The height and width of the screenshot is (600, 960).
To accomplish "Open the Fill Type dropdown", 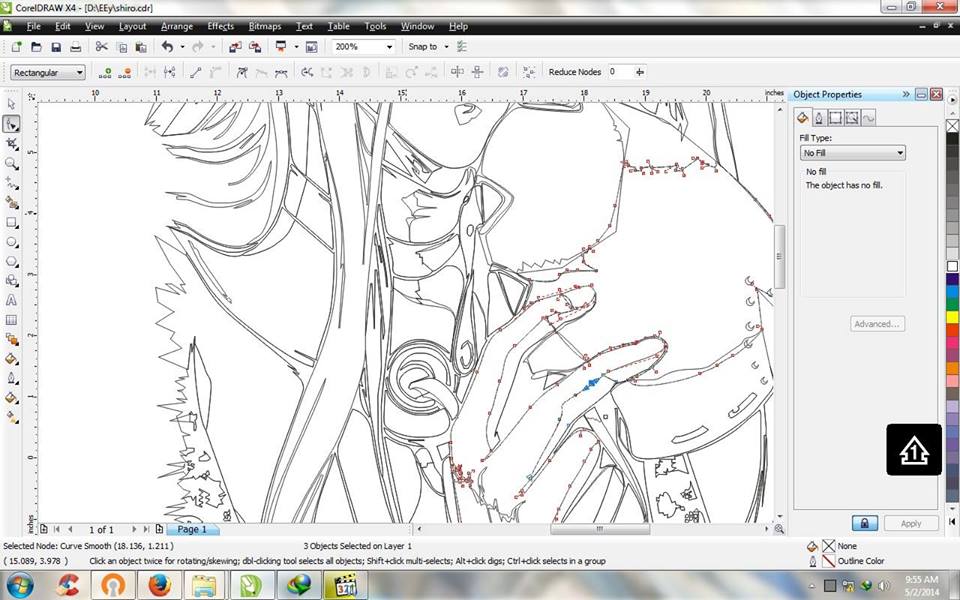I will (852, 152).
